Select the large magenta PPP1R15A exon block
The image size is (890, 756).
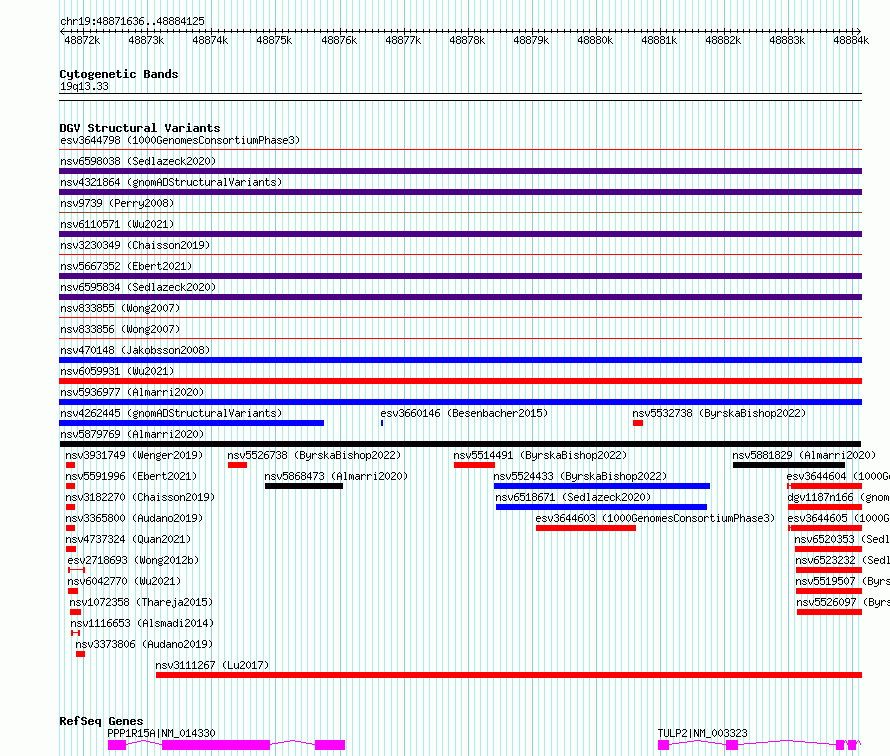tap(216, 745)
